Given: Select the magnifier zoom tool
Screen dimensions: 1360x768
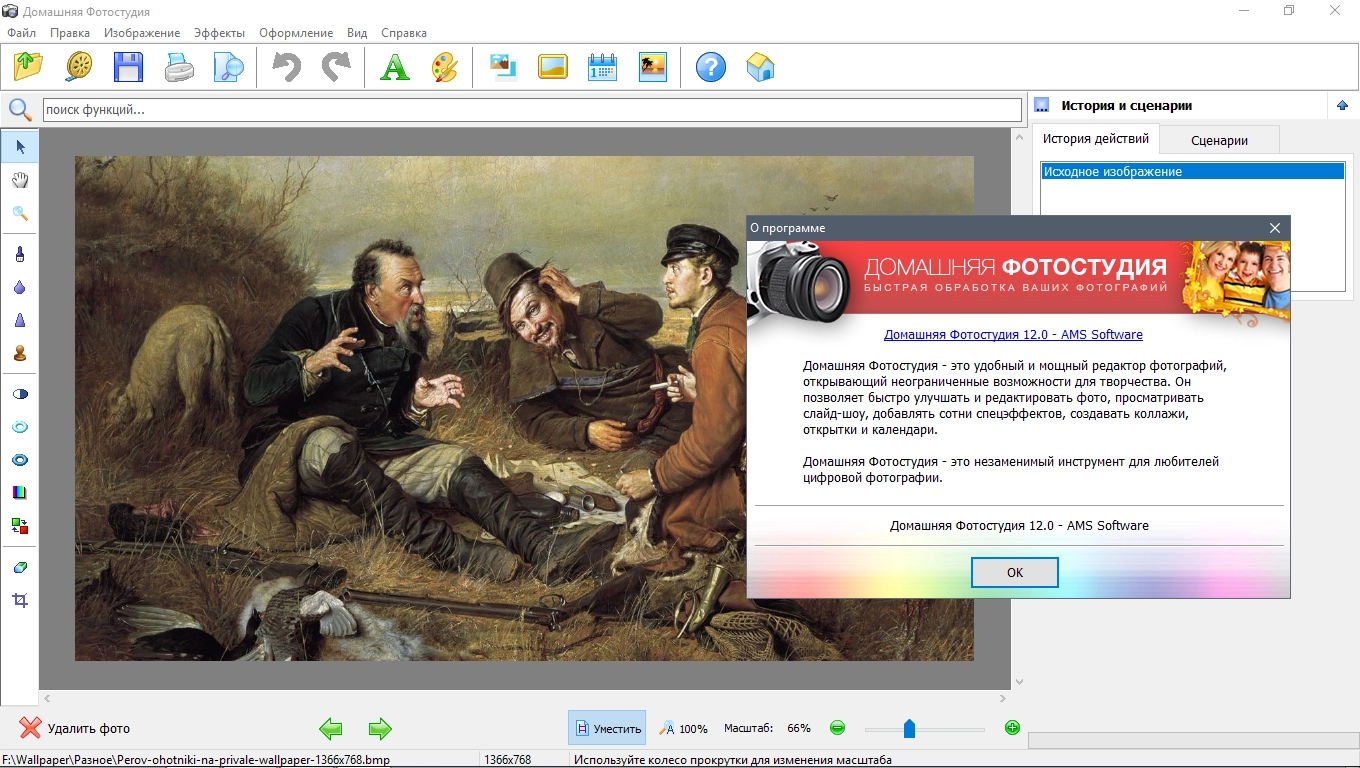Looking at the screenshot, I should (20, 213).
